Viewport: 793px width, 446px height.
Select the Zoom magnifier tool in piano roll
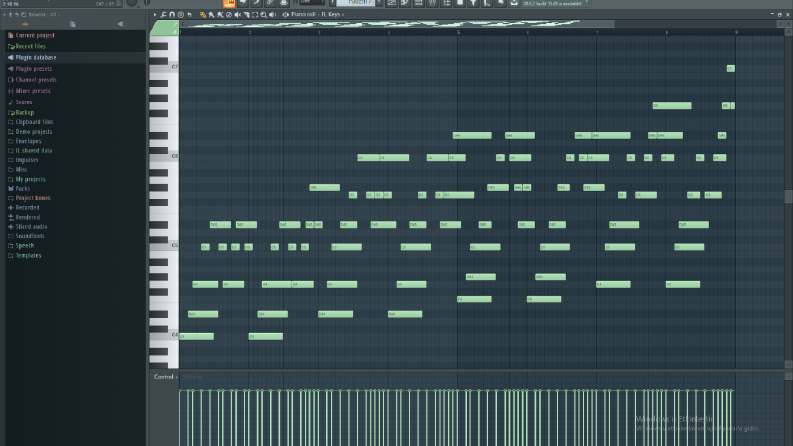pos(263,15)
